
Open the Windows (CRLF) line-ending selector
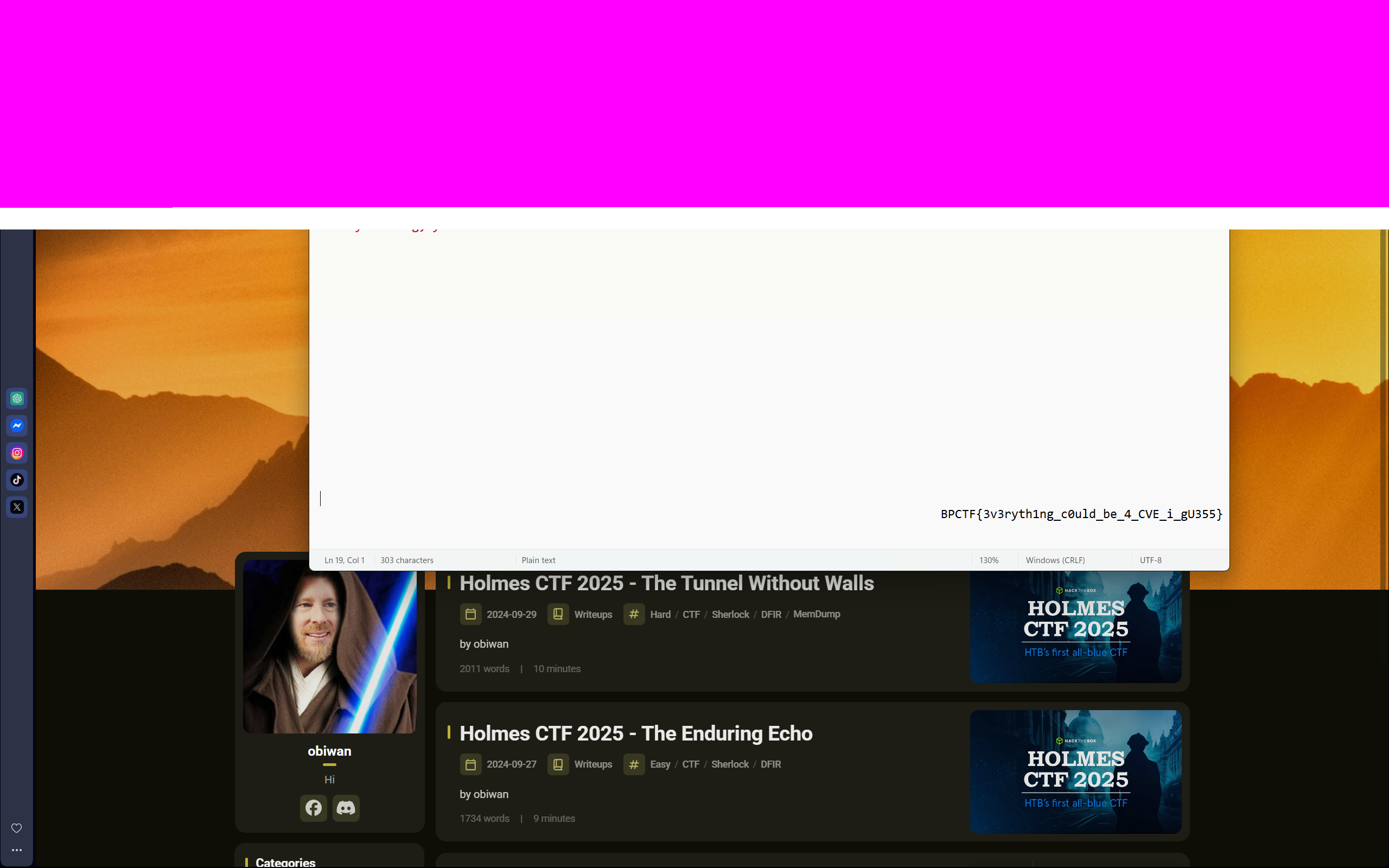pyautogui.click(x=1055, y=560)
